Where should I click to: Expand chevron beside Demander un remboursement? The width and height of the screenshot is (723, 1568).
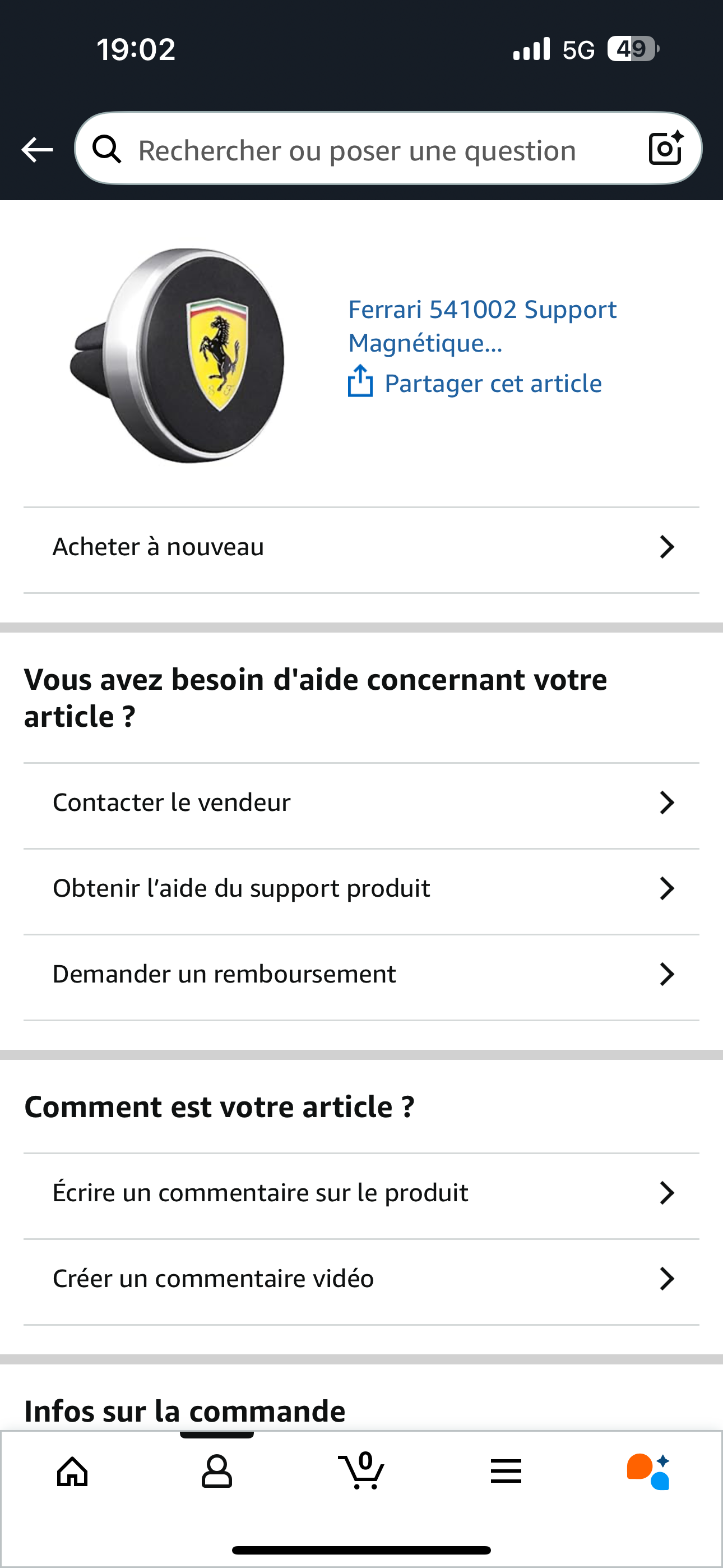[667, 975]
